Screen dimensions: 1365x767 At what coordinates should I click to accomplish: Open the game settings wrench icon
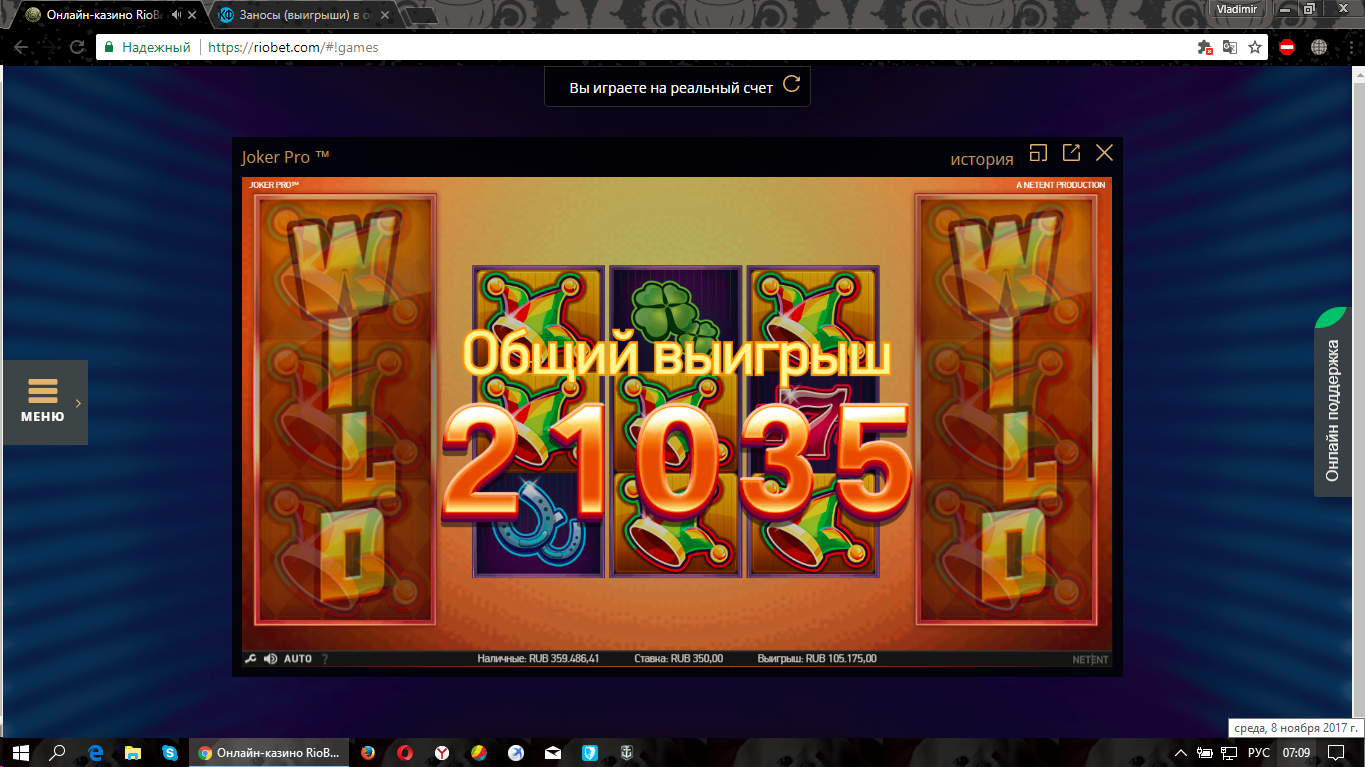click(250, 659)
